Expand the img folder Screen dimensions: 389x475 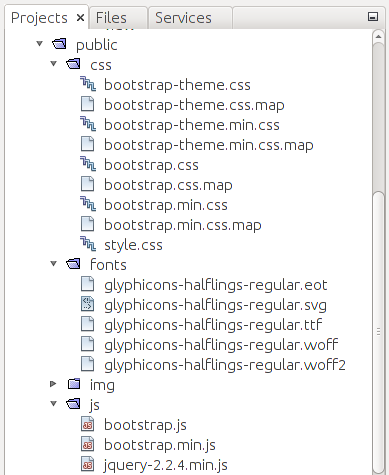click(x=53, y=384)
